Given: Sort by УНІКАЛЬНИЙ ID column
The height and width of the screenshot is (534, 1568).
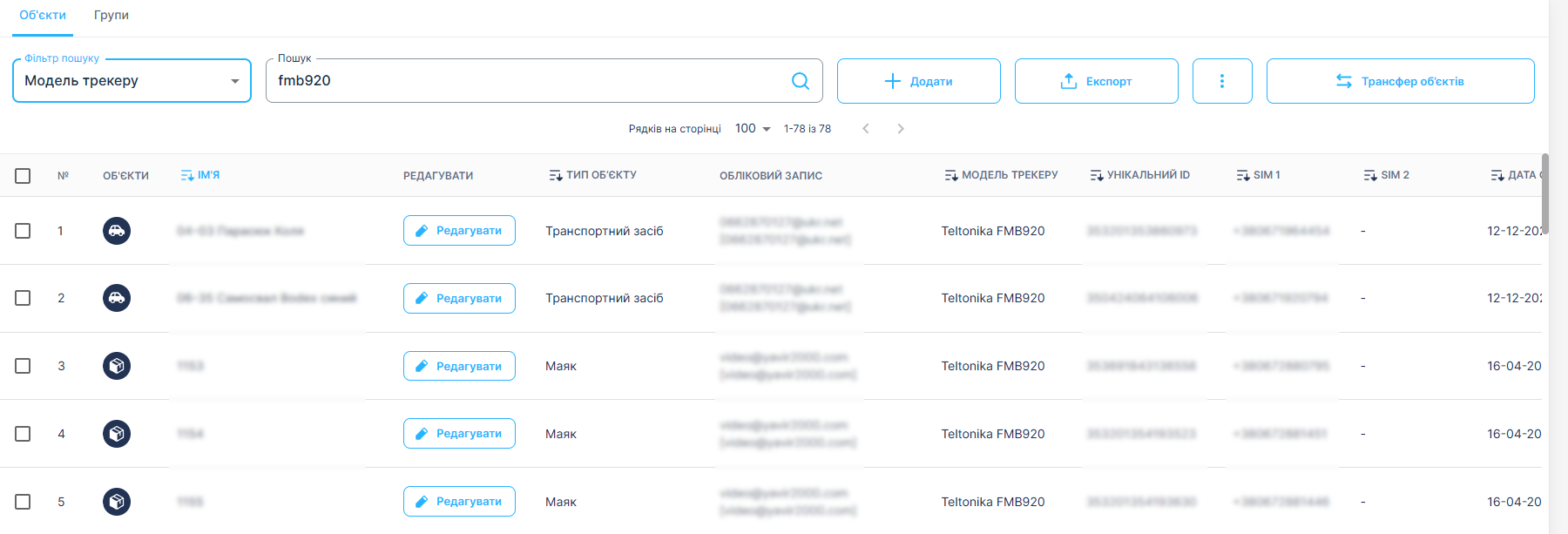Looking at the screenshot, I should (1139, 175).
